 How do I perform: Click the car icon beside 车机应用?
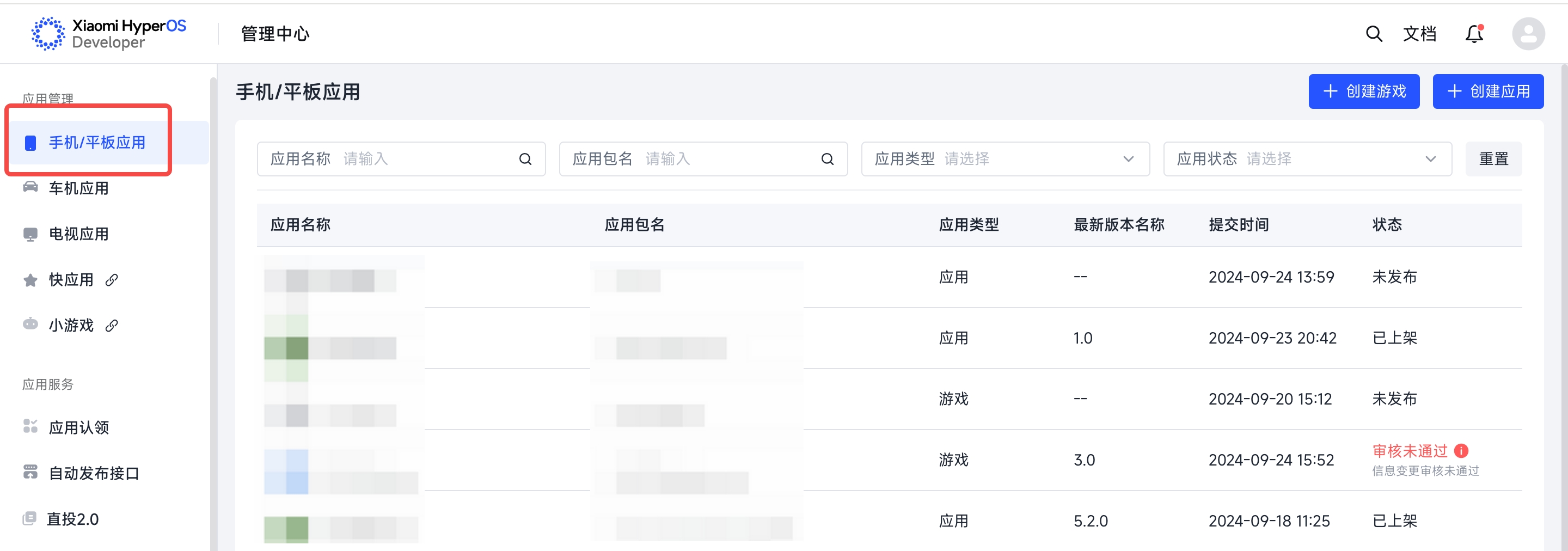pyautogui.click(x=30, y=187)
